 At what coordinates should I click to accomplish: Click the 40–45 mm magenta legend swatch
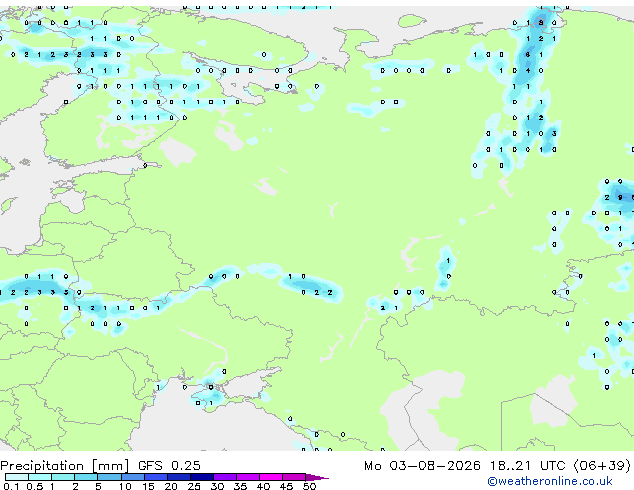(x=271, y=477)
